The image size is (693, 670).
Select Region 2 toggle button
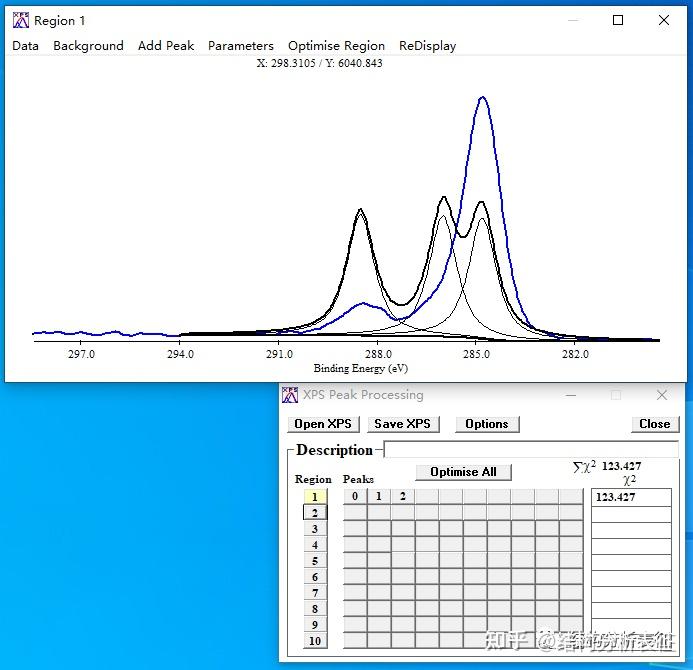tap(315, 513)
